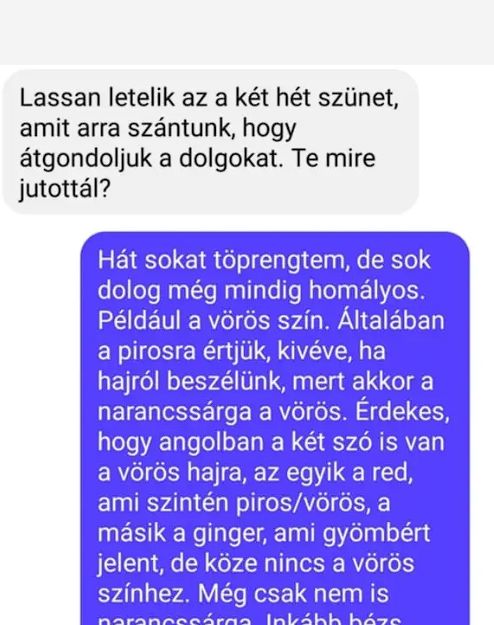Tap the word "szünet" in the received message
494x625 pixels.
(x=358, y=98)
